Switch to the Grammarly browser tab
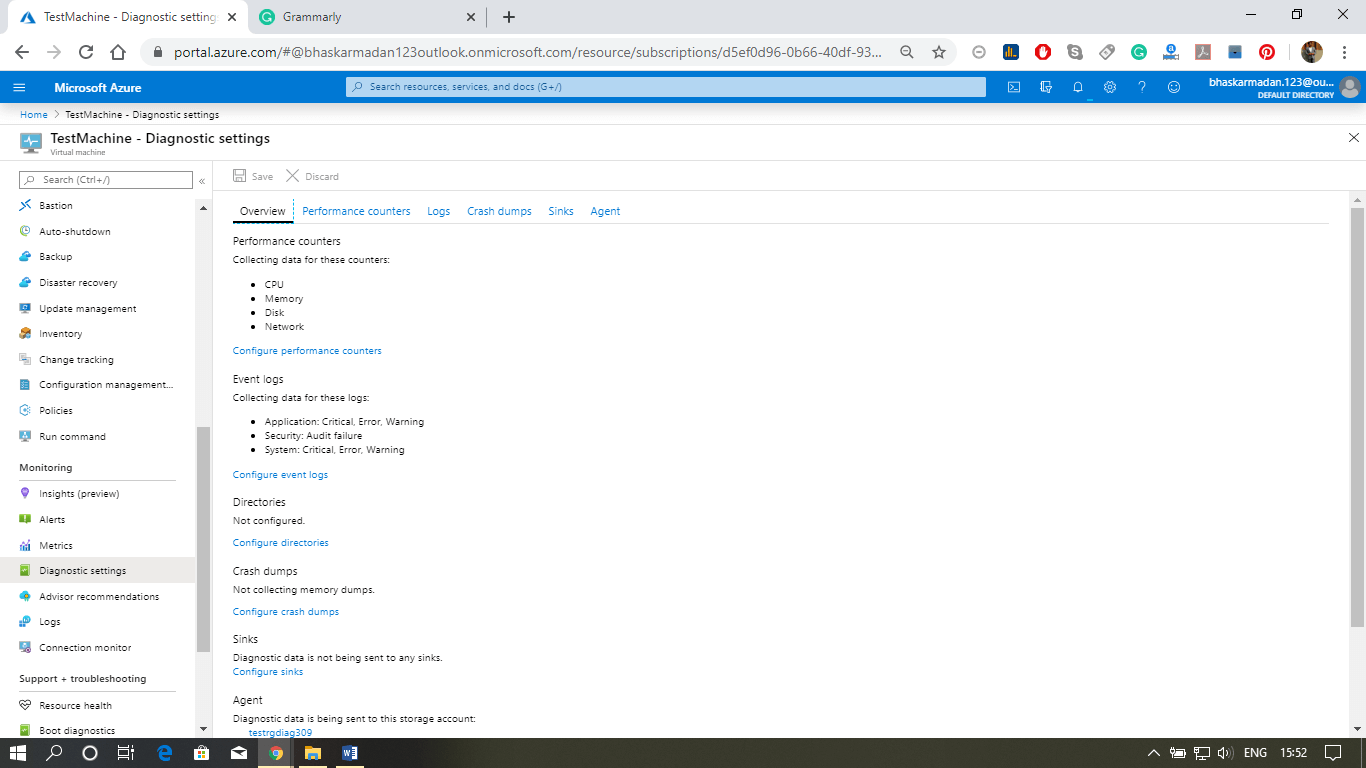 tap(365, 17)
